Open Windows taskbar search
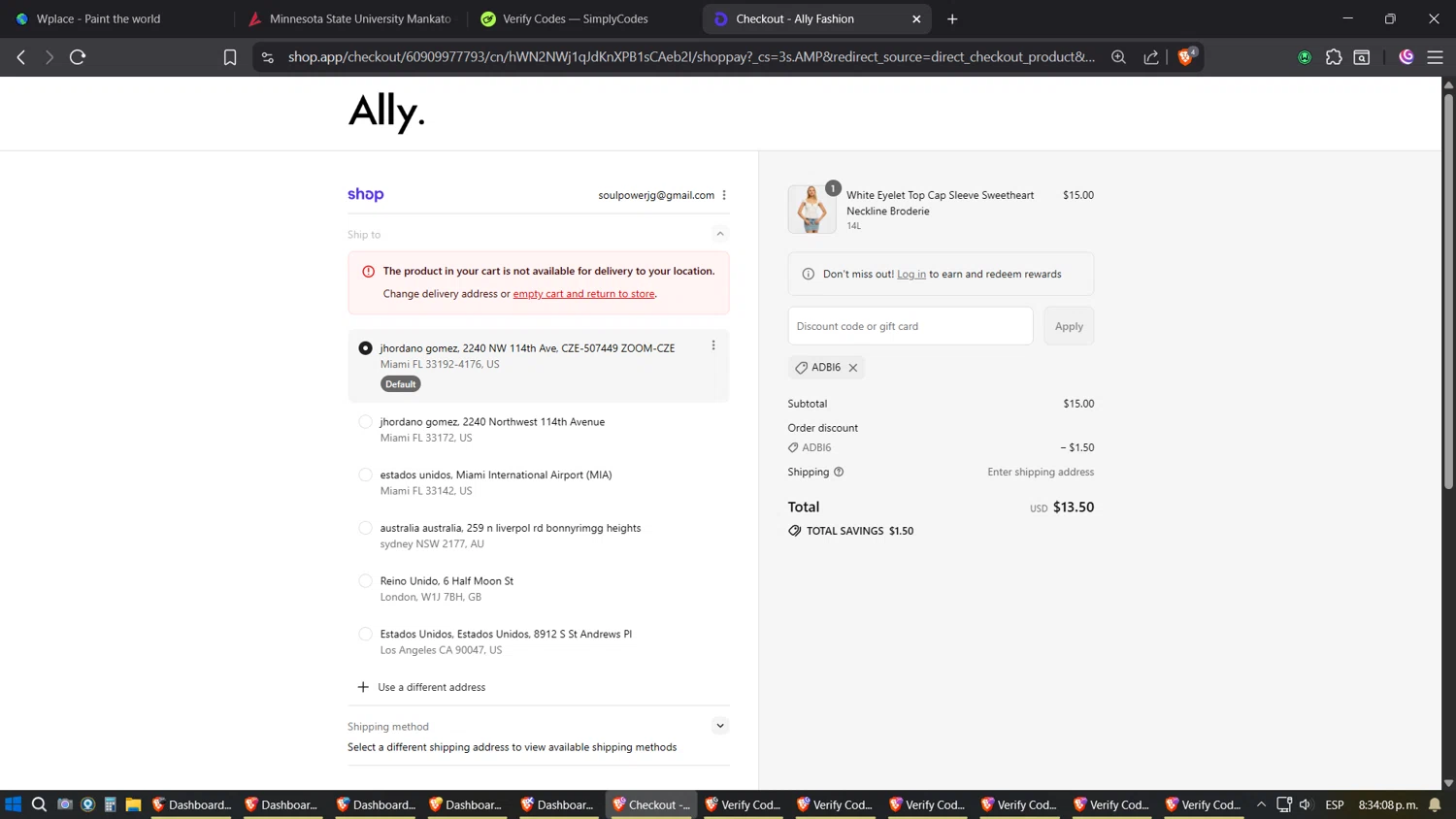The height and width of the screenshot is (819, 1456). click(x=39, y=804)
